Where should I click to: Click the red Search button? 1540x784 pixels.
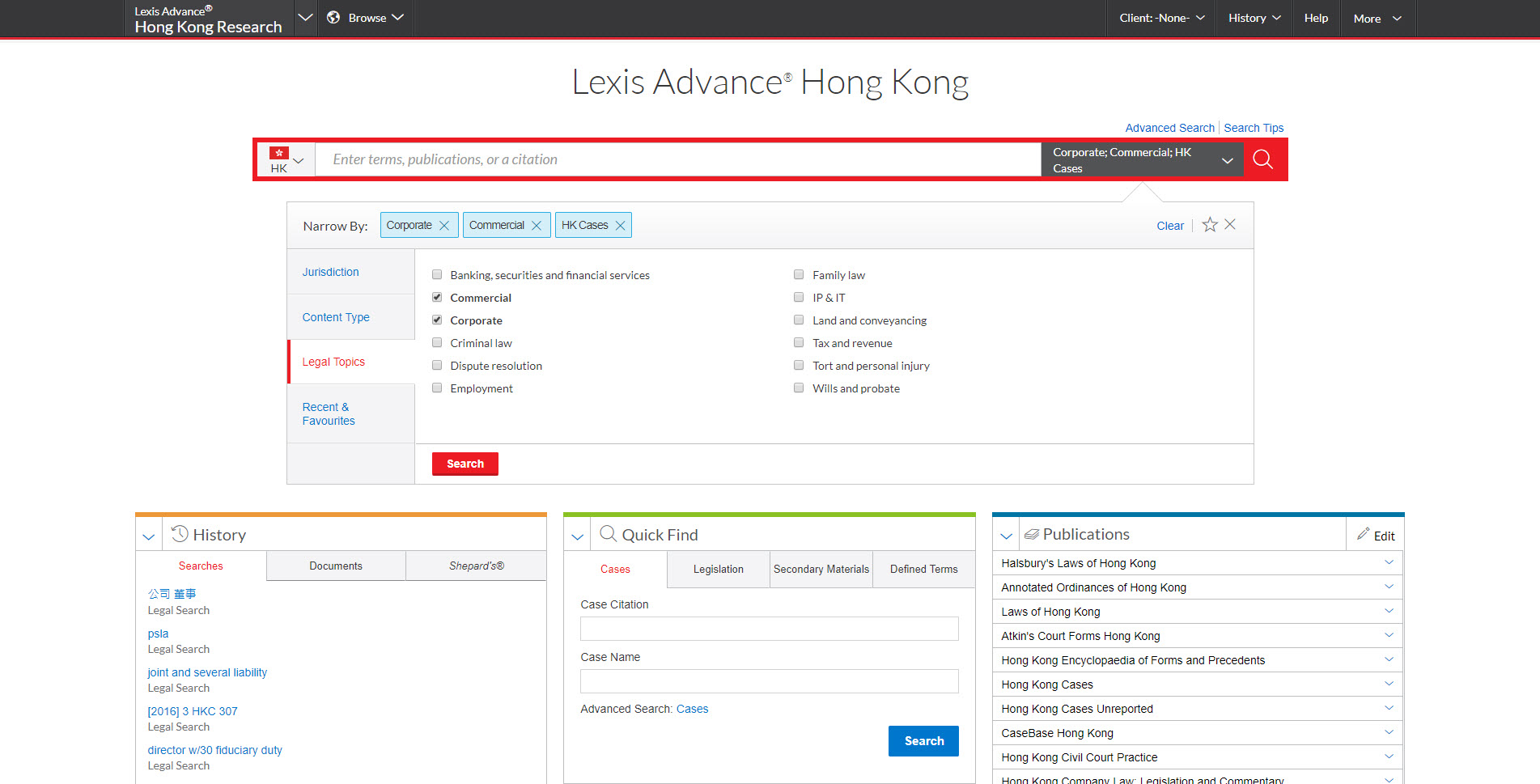465,464
